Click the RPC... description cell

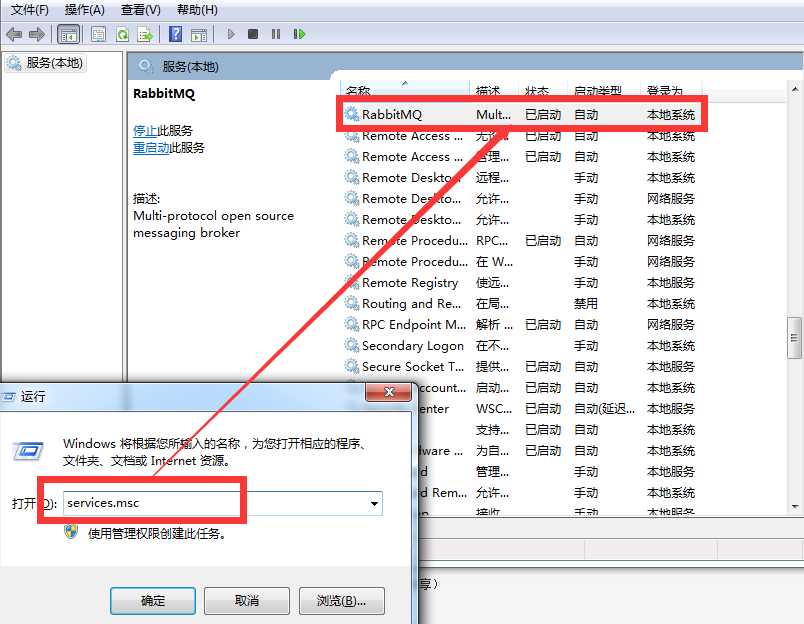(x=492, y=240)
